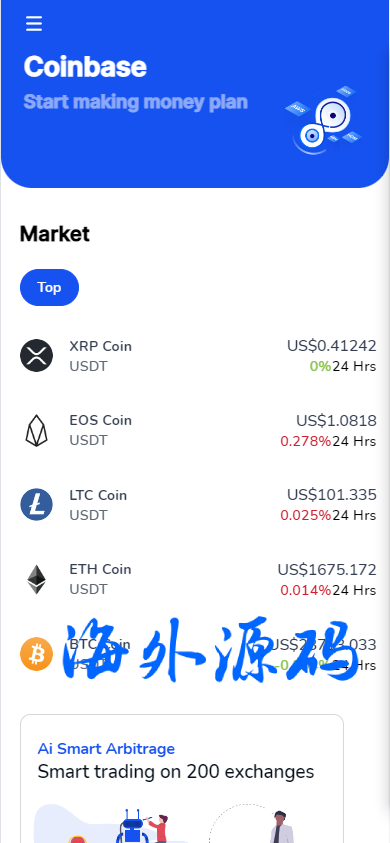Image resolution: width=390 pixels, height=843 pixels.
Task: Click Smart trading on 200 exchanges text
Action: (176, 772)
